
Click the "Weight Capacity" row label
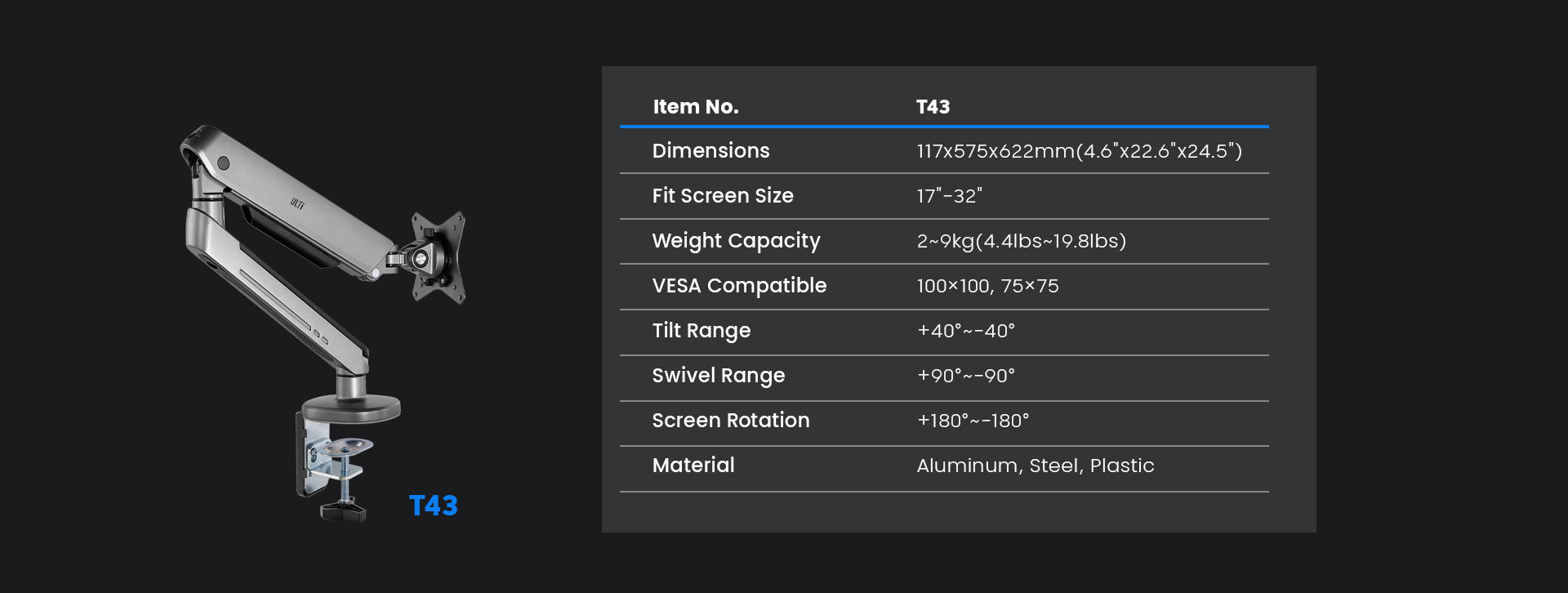736,241
